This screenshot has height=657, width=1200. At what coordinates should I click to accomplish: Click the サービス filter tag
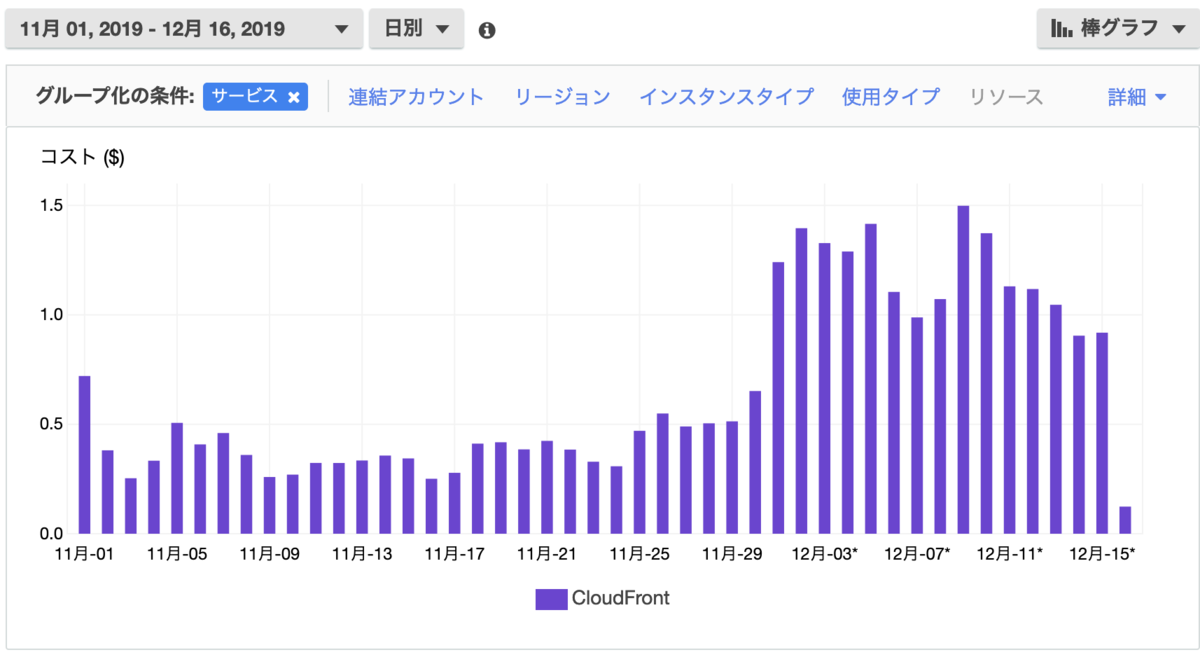(x=248, y=96)
